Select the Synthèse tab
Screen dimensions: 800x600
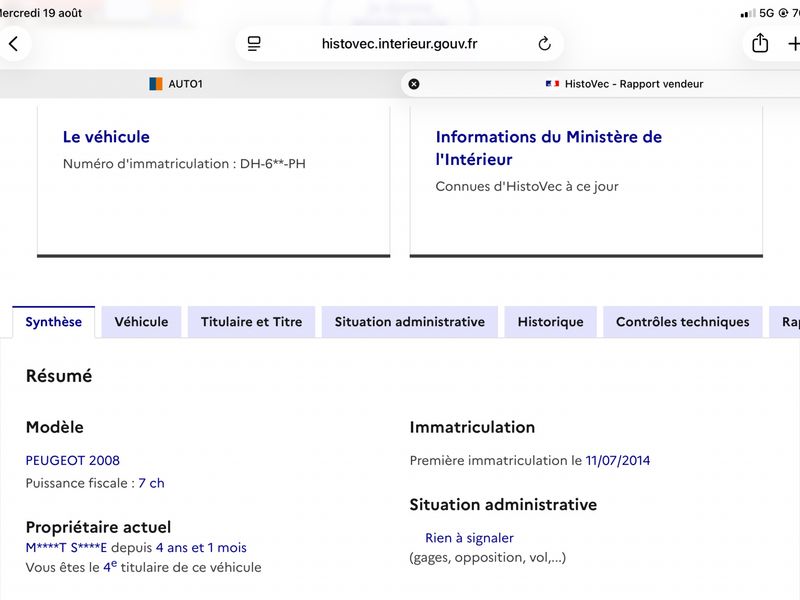[54, 322]
